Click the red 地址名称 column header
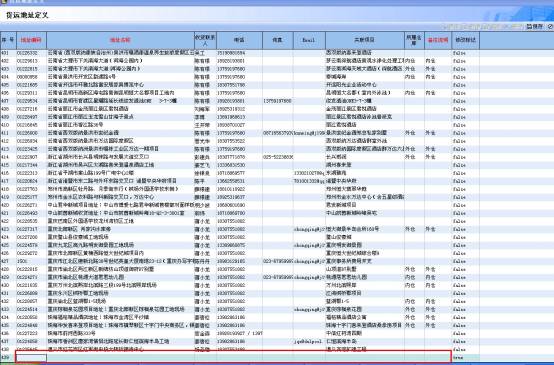Image resolution: width=554 pixels, height=365 pixels. pos(120,40)
